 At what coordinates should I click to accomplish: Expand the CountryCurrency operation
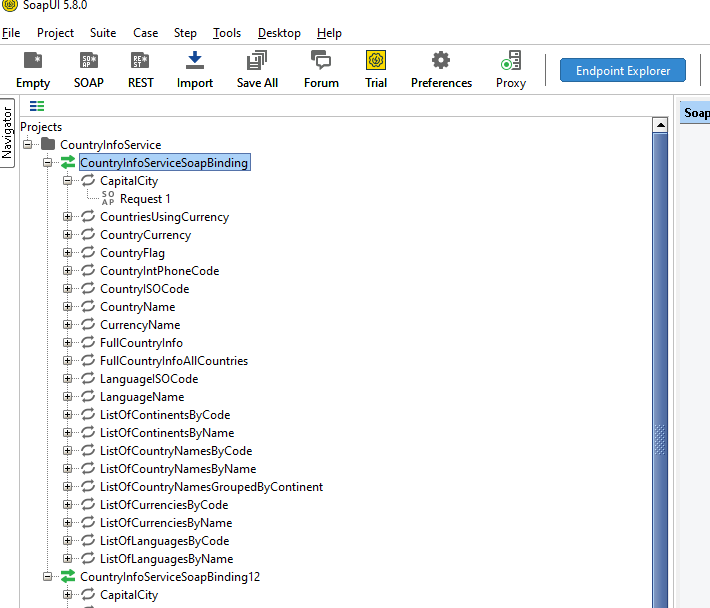click(x=67, y=235)
